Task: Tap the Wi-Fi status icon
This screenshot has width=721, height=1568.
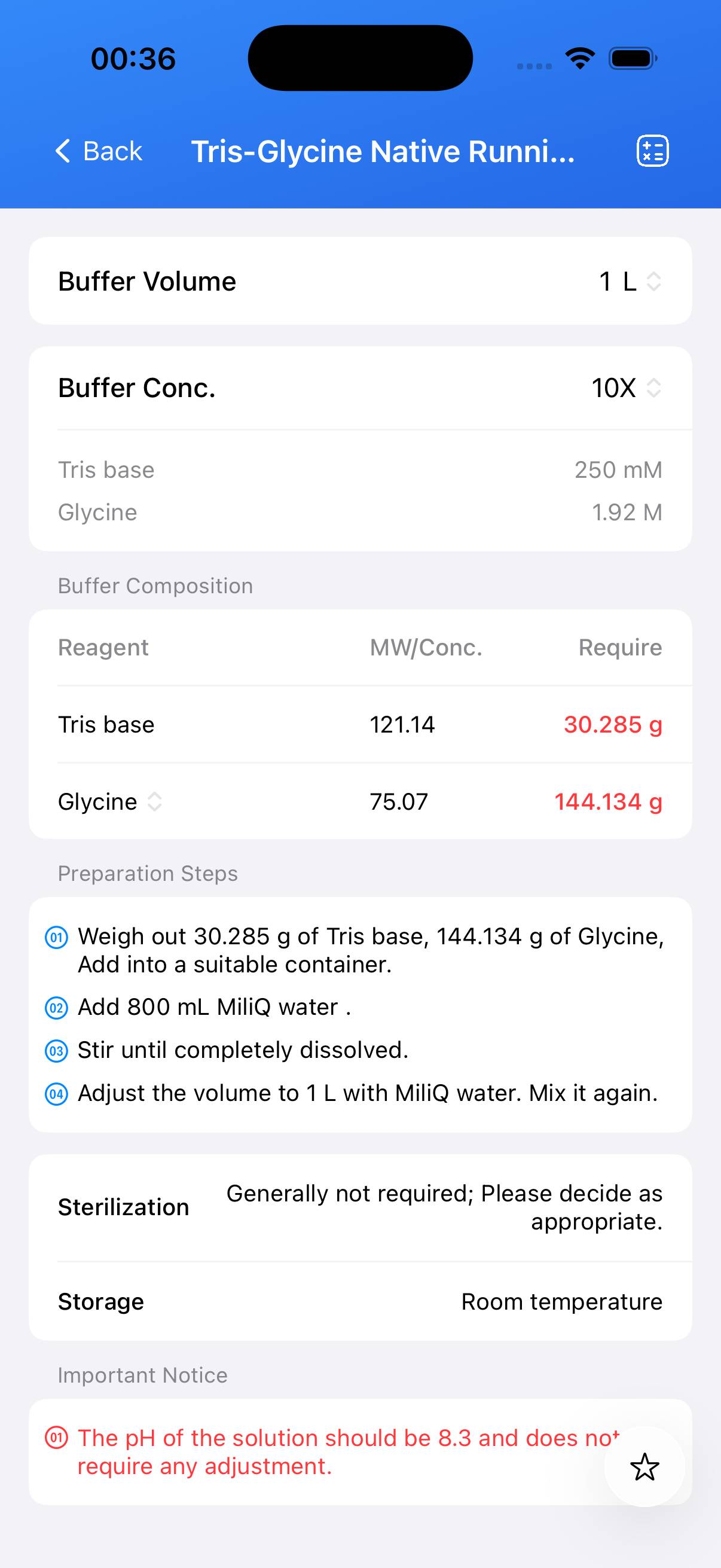Action: tap(580, 59)
